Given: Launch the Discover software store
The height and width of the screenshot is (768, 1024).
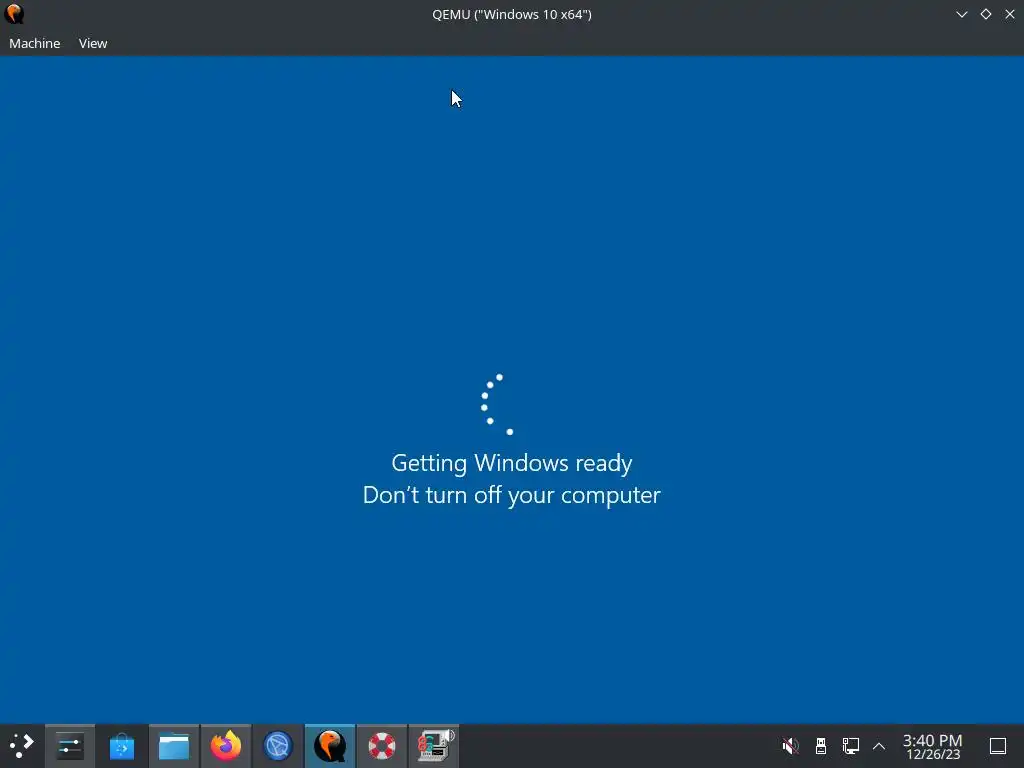Looking at the screenshot, I should tap(121, 746).
